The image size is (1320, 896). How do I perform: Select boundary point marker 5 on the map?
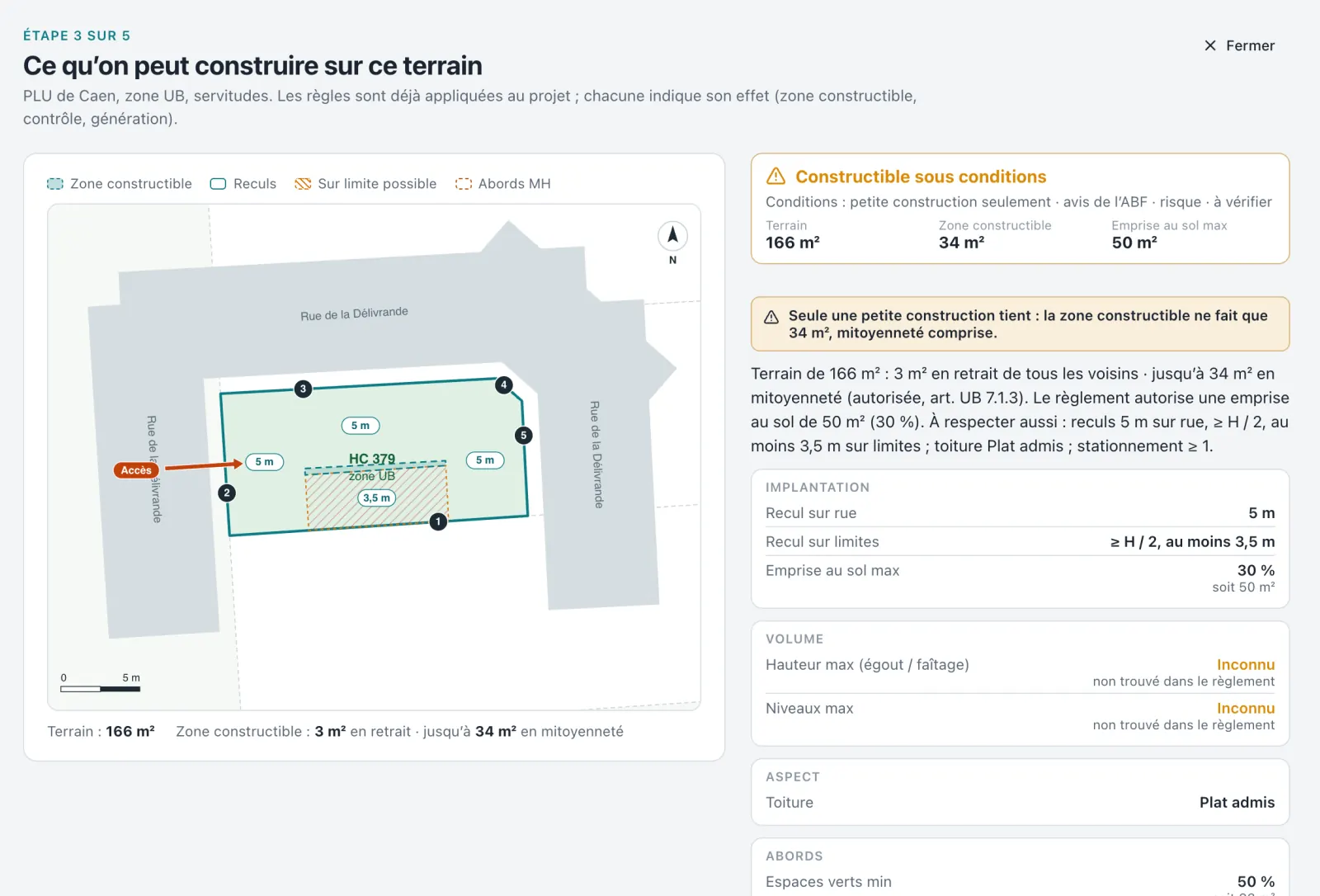523,435
